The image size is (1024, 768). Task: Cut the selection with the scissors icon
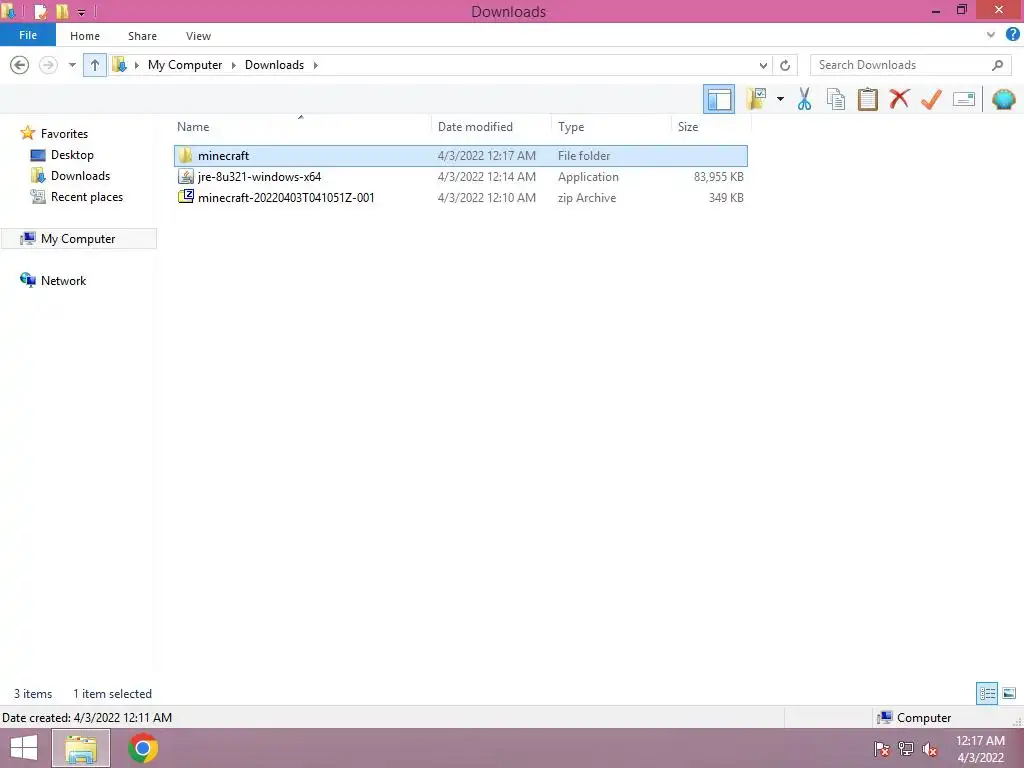(x=805, y=99)
